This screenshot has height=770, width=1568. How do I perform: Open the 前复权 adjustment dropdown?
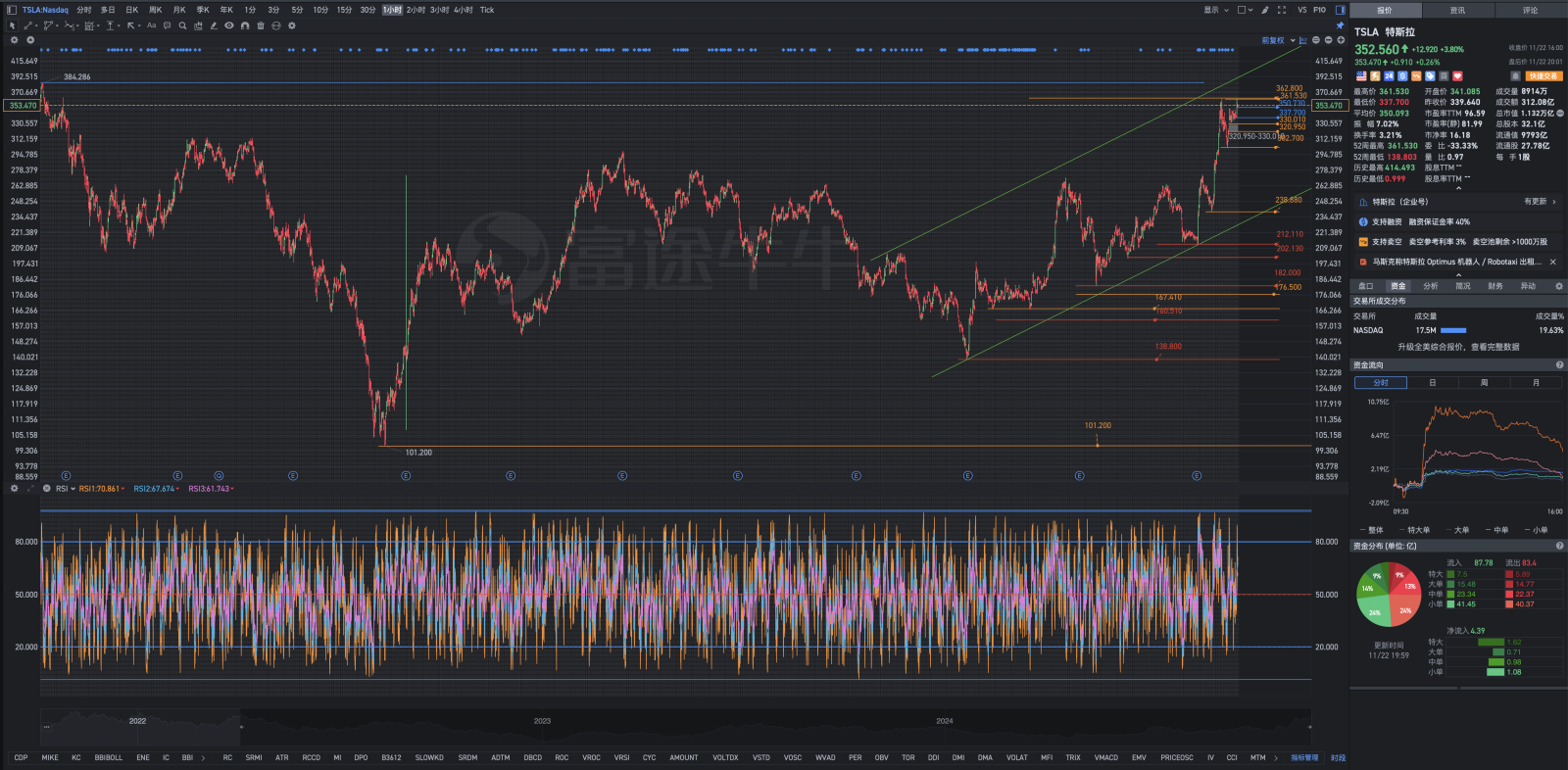(1279, 40)
